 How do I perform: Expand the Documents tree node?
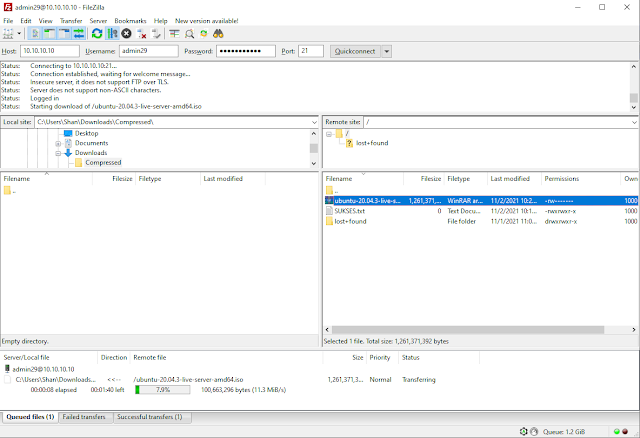click(58, 144)
